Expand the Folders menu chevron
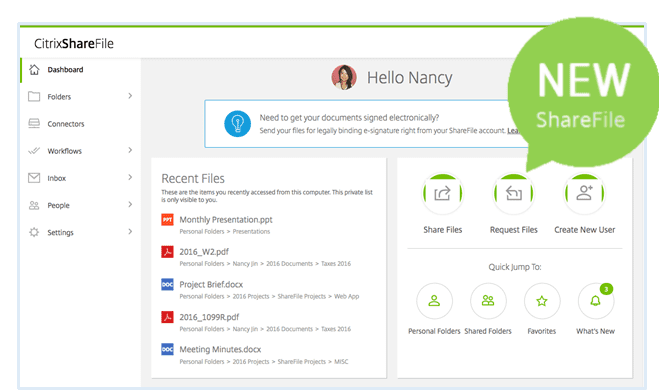 [x=130, y=96]
